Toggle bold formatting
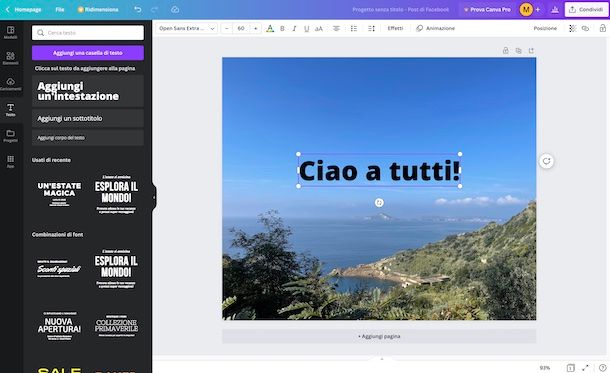 pos(282,28)
